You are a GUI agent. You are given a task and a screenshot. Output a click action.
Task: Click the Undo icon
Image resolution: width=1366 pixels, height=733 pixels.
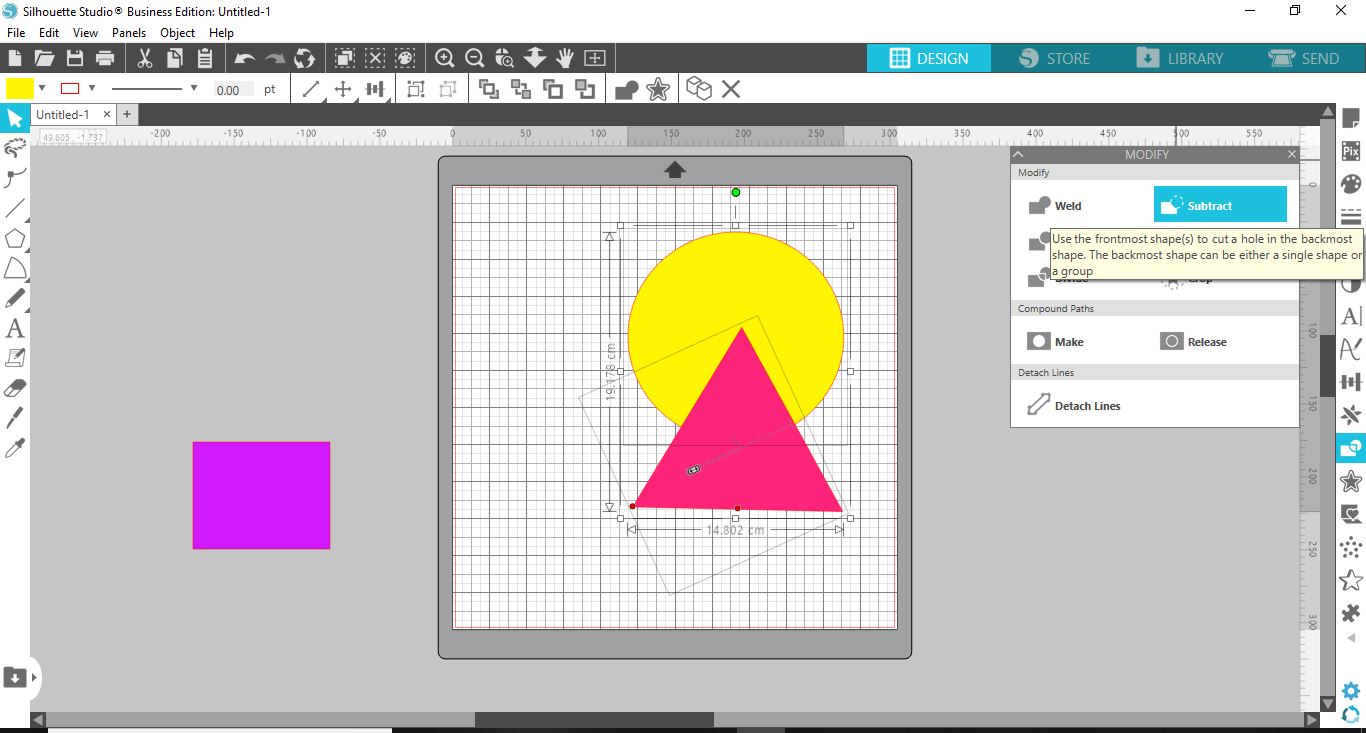coord(243,58)
